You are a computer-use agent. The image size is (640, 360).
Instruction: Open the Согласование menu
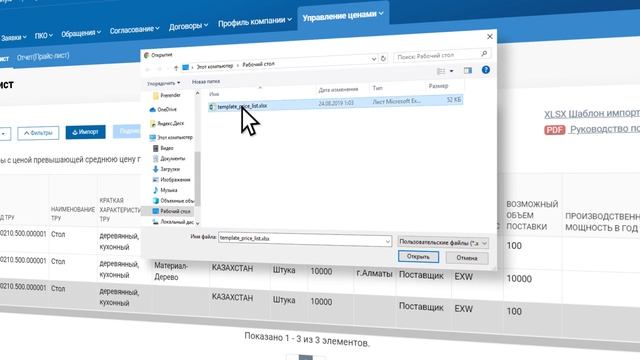[x=134, y=30]
